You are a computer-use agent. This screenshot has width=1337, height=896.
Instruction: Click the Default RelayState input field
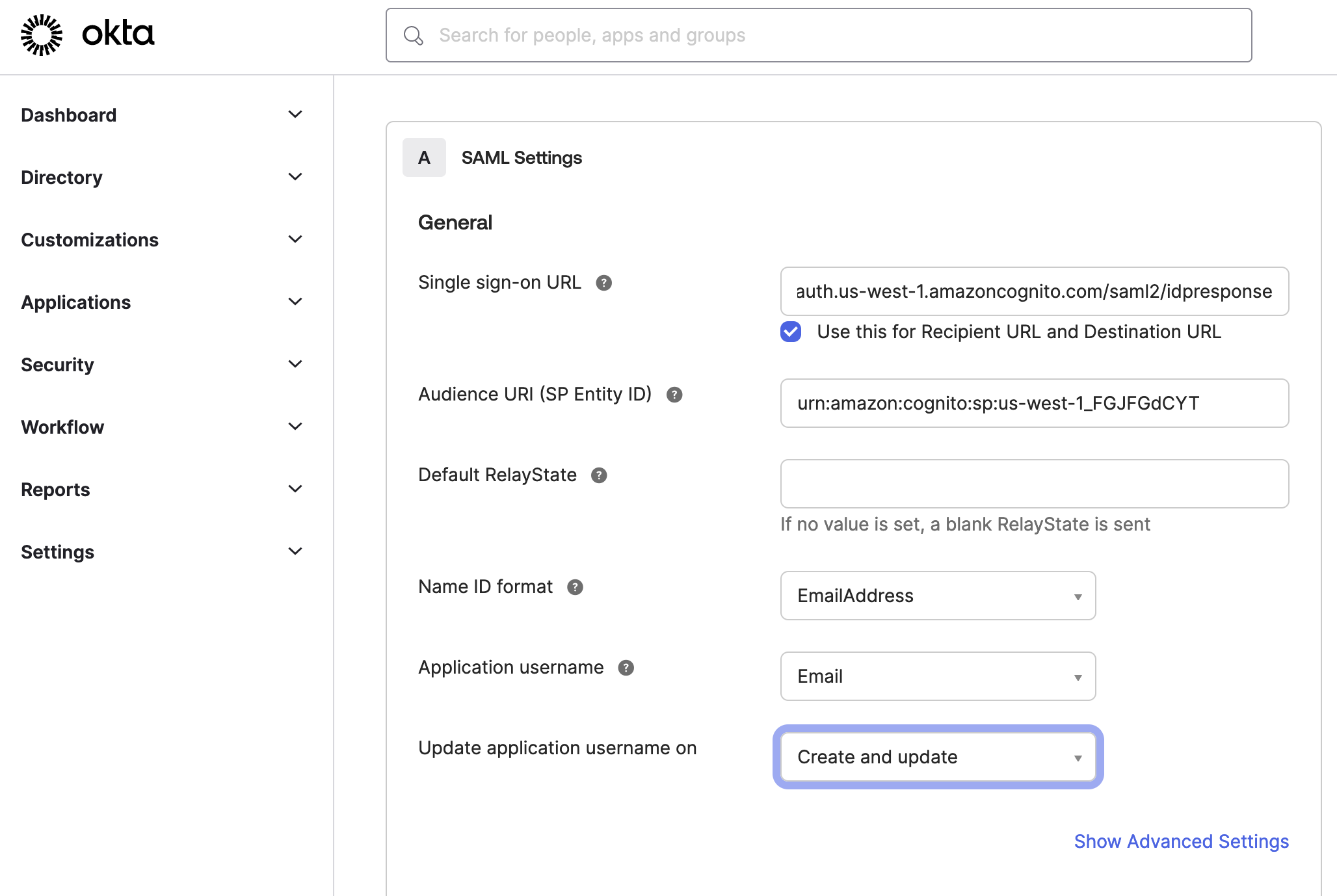tap(1034, 484)
